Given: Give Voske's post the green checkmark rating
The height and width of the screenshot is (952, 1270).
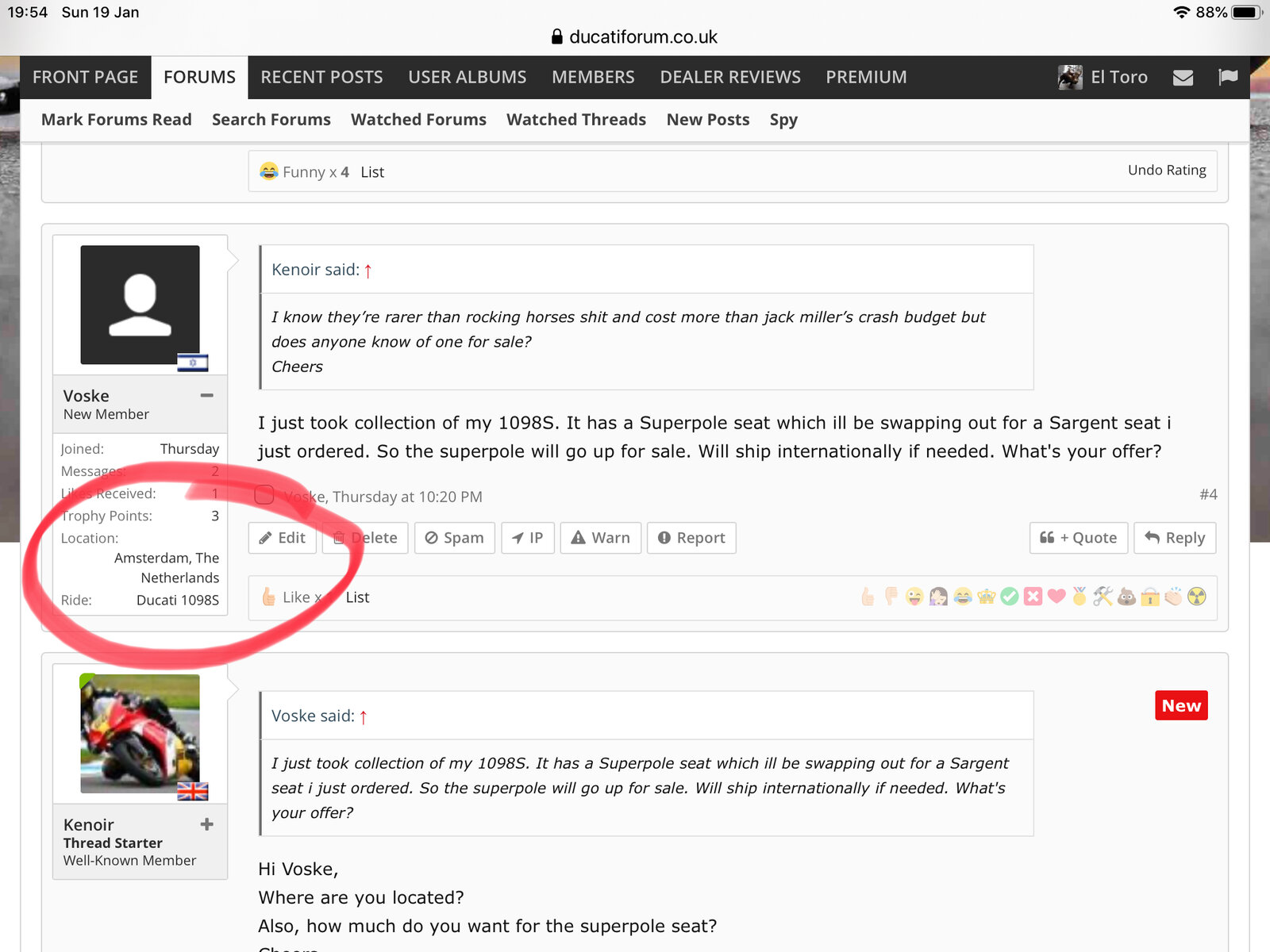Looking at the screenshot, I should click(1010, 597).
